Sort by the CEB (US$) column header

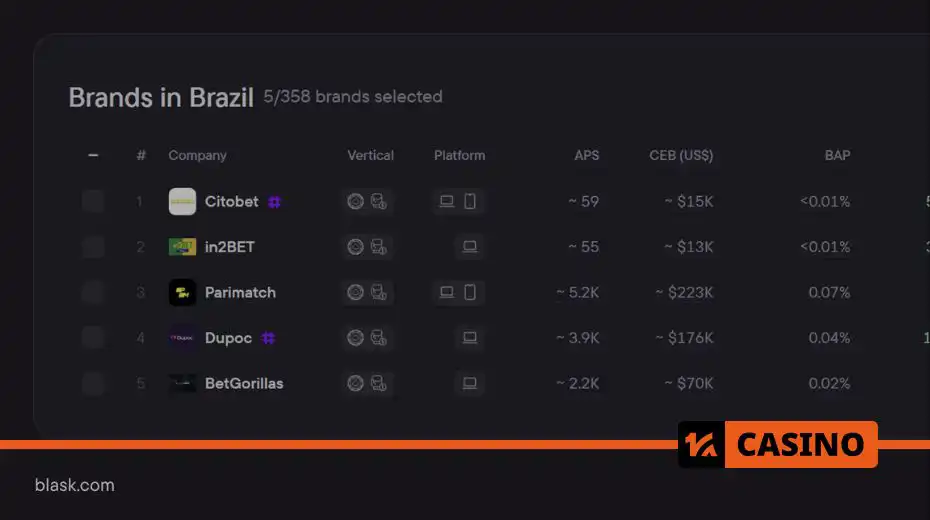pyautogui.click(x=681, y=155)
